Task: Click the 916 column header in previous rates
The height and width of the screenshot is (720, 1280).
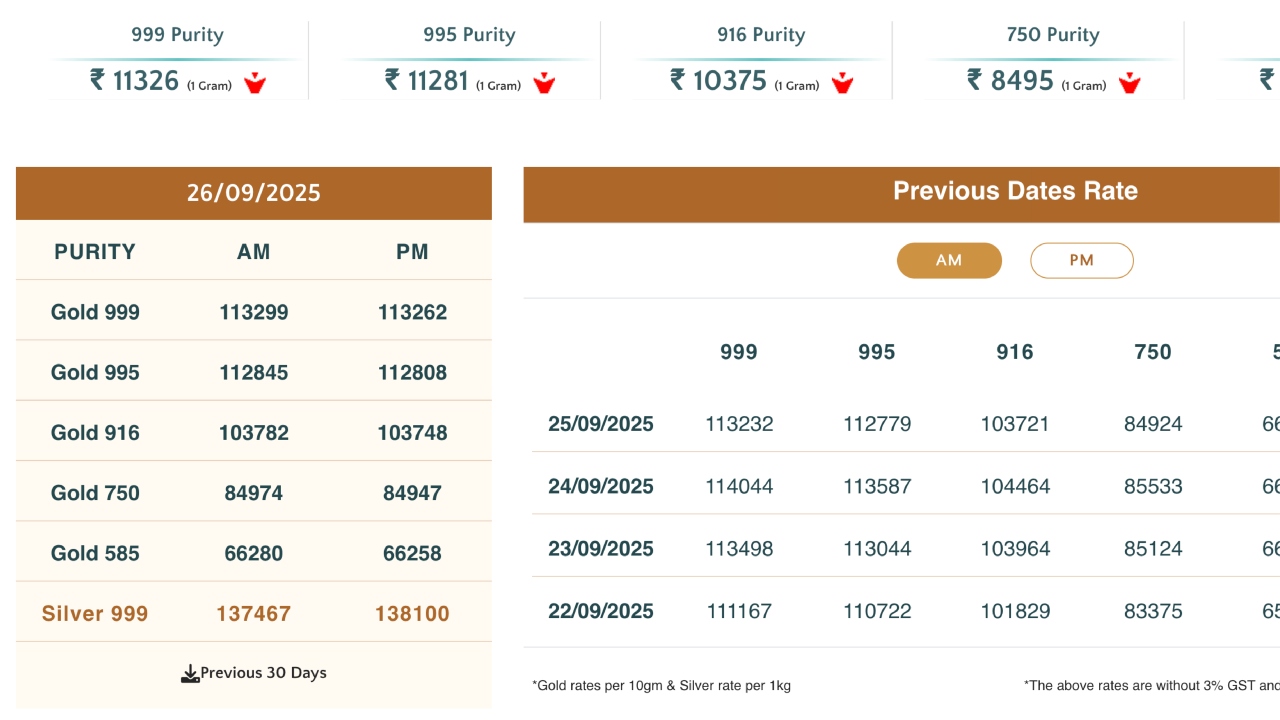Action: point(1015,352)
